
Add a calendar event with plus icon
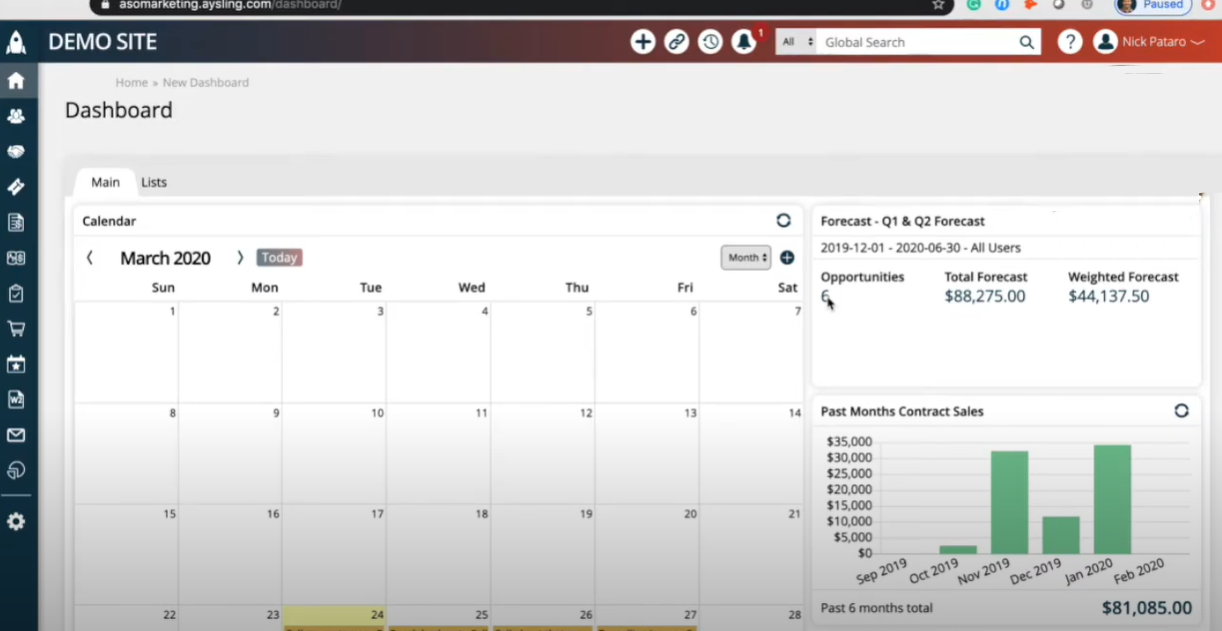(x=787, y=257)
